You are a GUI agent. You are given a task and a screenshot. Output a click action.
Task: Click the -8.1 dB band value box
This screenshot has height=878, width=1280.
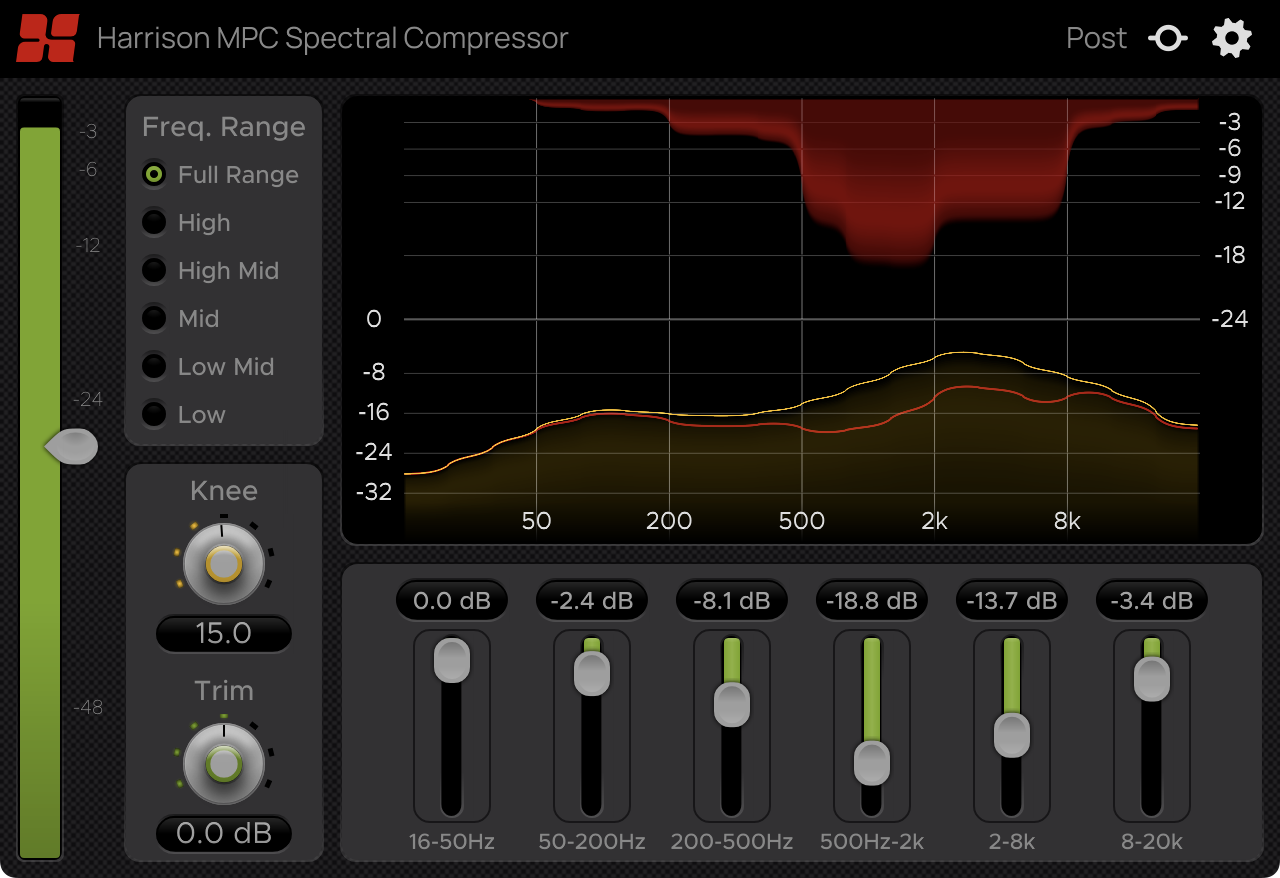(x=732, y=601)
